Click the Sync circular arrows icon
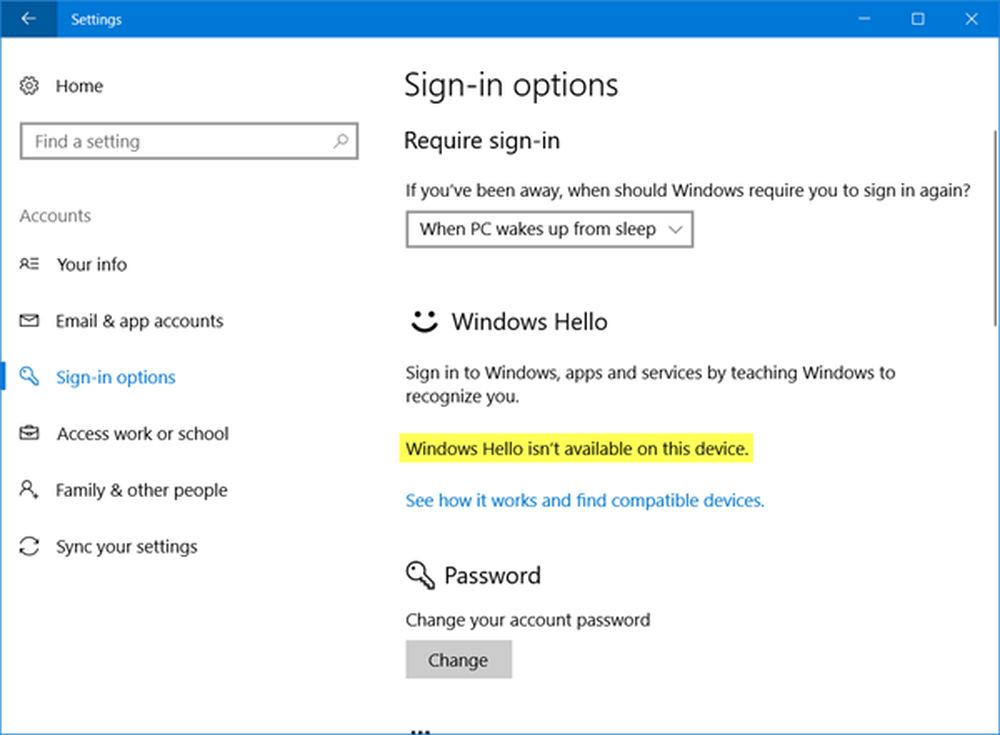 (29, 546)
